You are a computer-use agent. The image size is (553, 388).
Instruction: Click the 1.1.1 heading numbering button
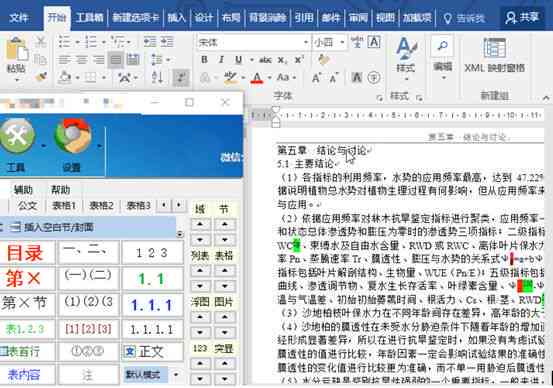coord(152,305)
